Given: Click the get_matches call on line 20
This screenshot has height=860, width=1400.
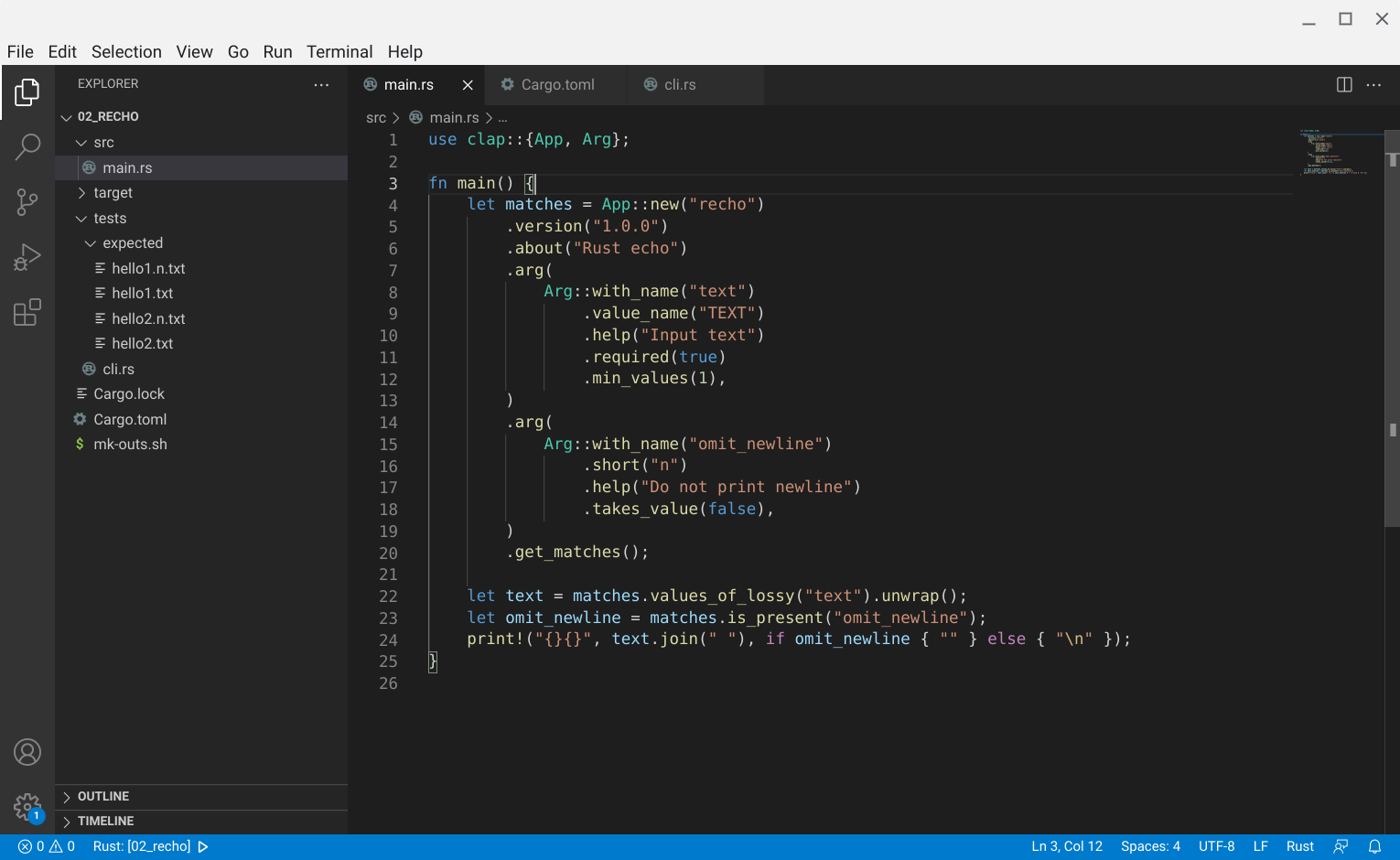Looking at the screenshot, I should pos(567,553).
